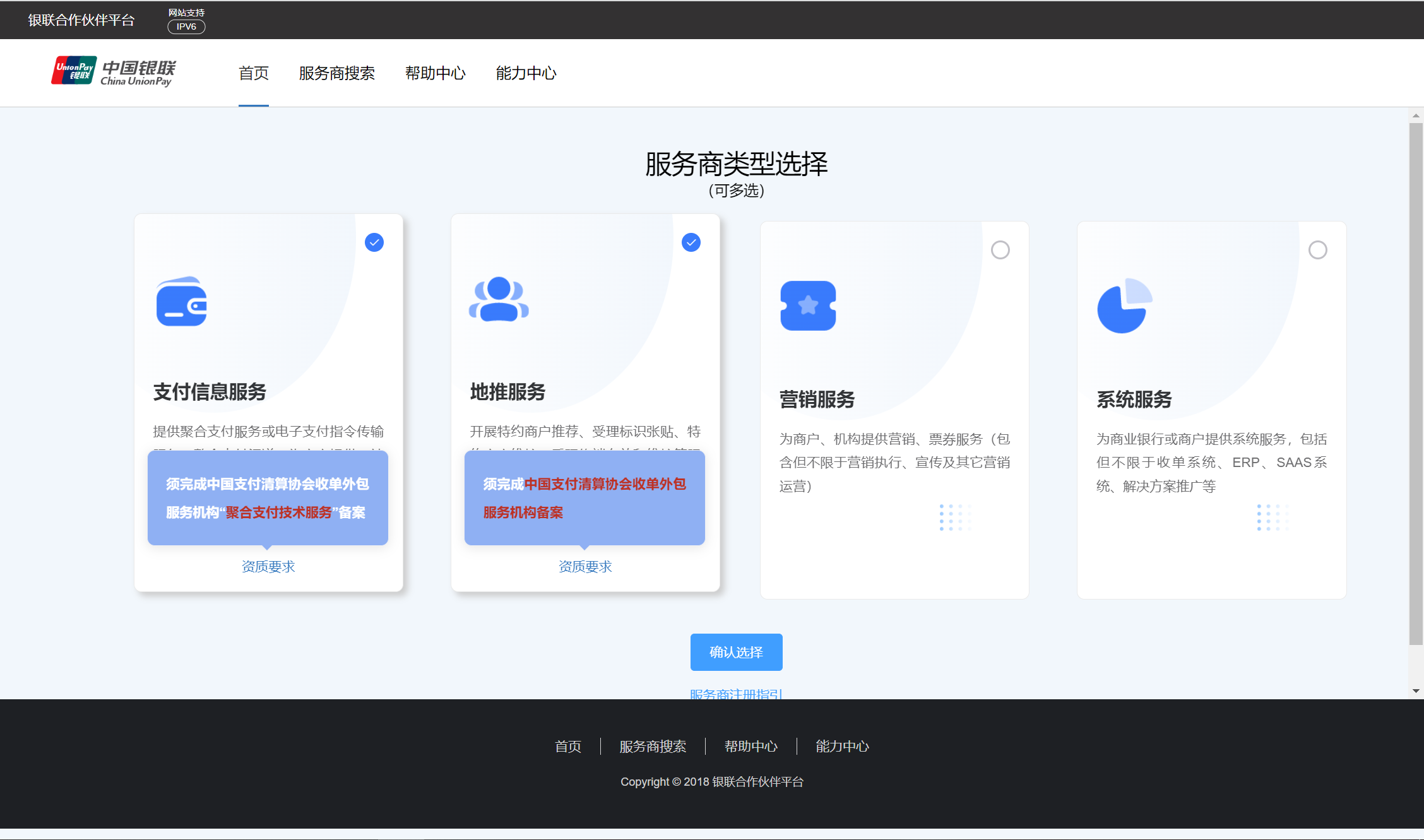Click the 地推服务 card heading

tap(507, 392)
